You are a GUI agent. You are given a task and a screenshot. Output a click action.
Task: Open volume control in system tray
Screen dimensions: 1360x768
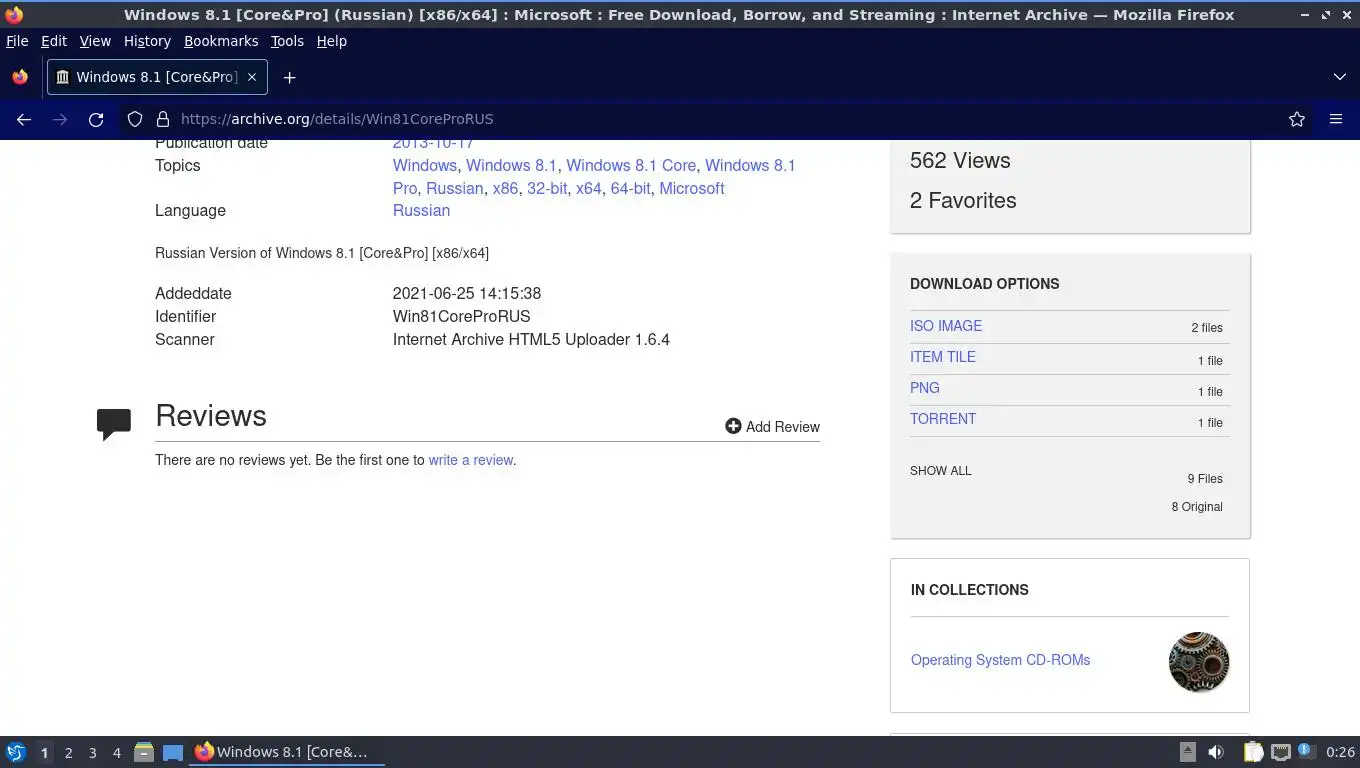point(1216,752)
